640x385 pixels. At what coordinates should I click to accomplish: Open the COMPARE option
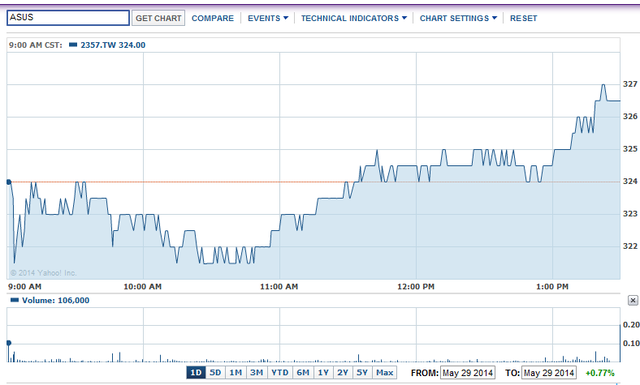(213, 18)
